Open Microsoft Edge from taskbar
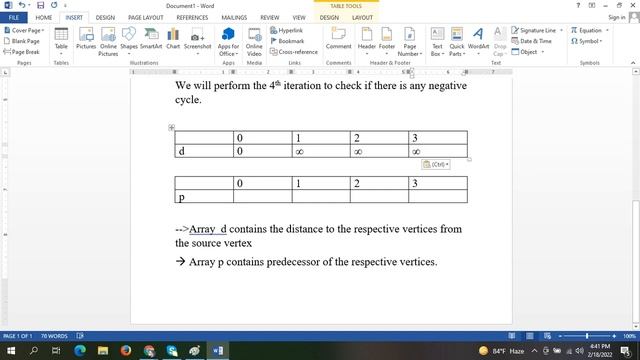This screenshot has width=640, height=360. tap(80, 351)
